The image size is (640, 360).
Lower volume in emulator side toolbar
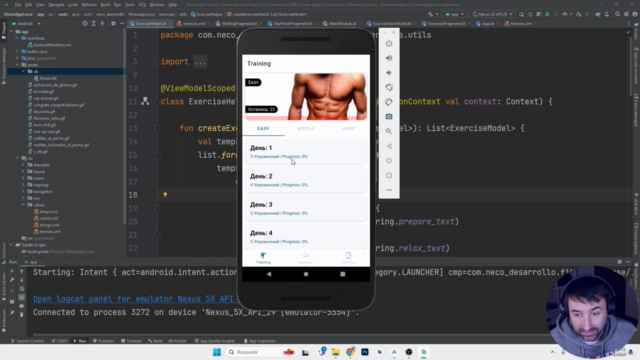pos(389,73)
